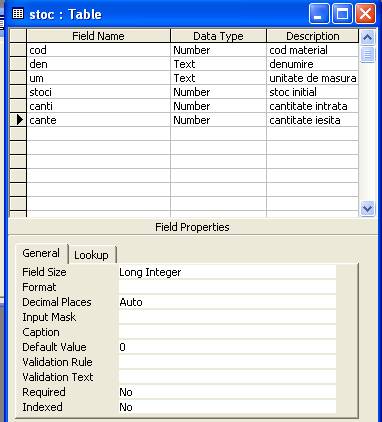The width and height of the screenshot is (382, 422).
Task: Switch to the Lookup tab
Action: click(91, 255)
